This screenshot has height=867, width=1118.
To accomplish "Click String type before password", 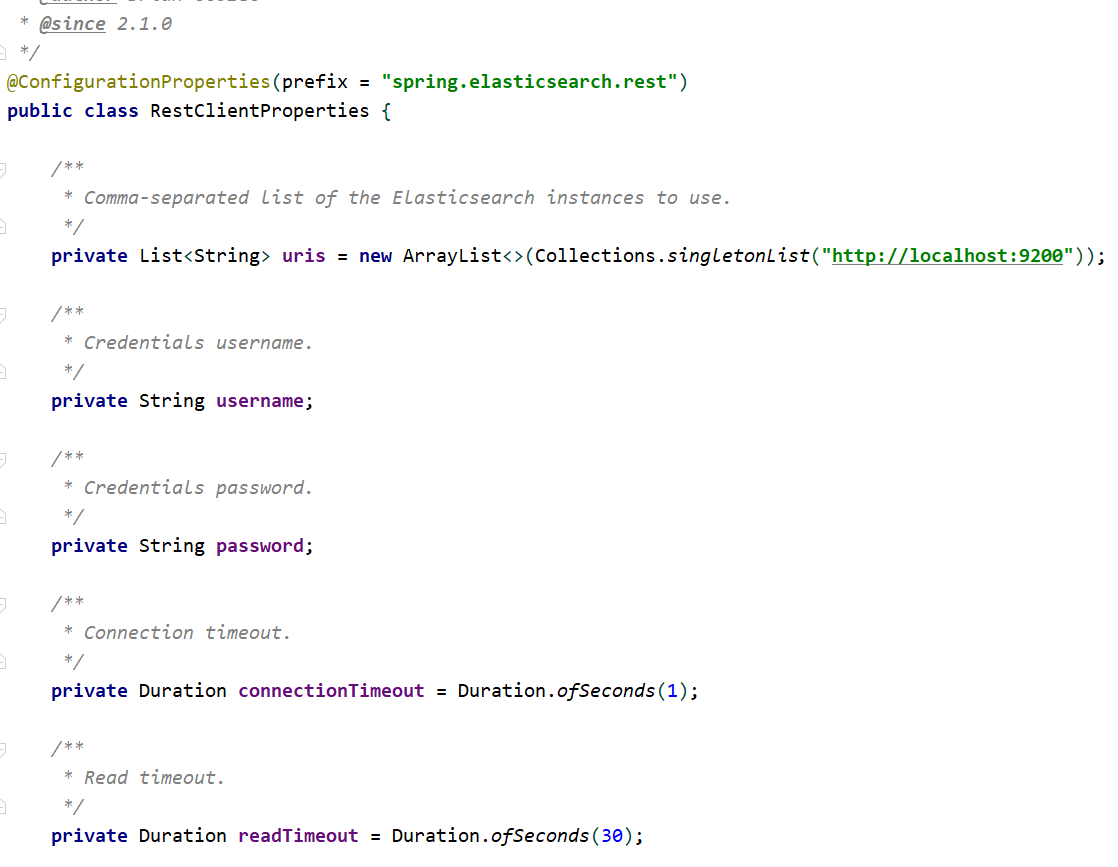I will [x=172, y=546].
